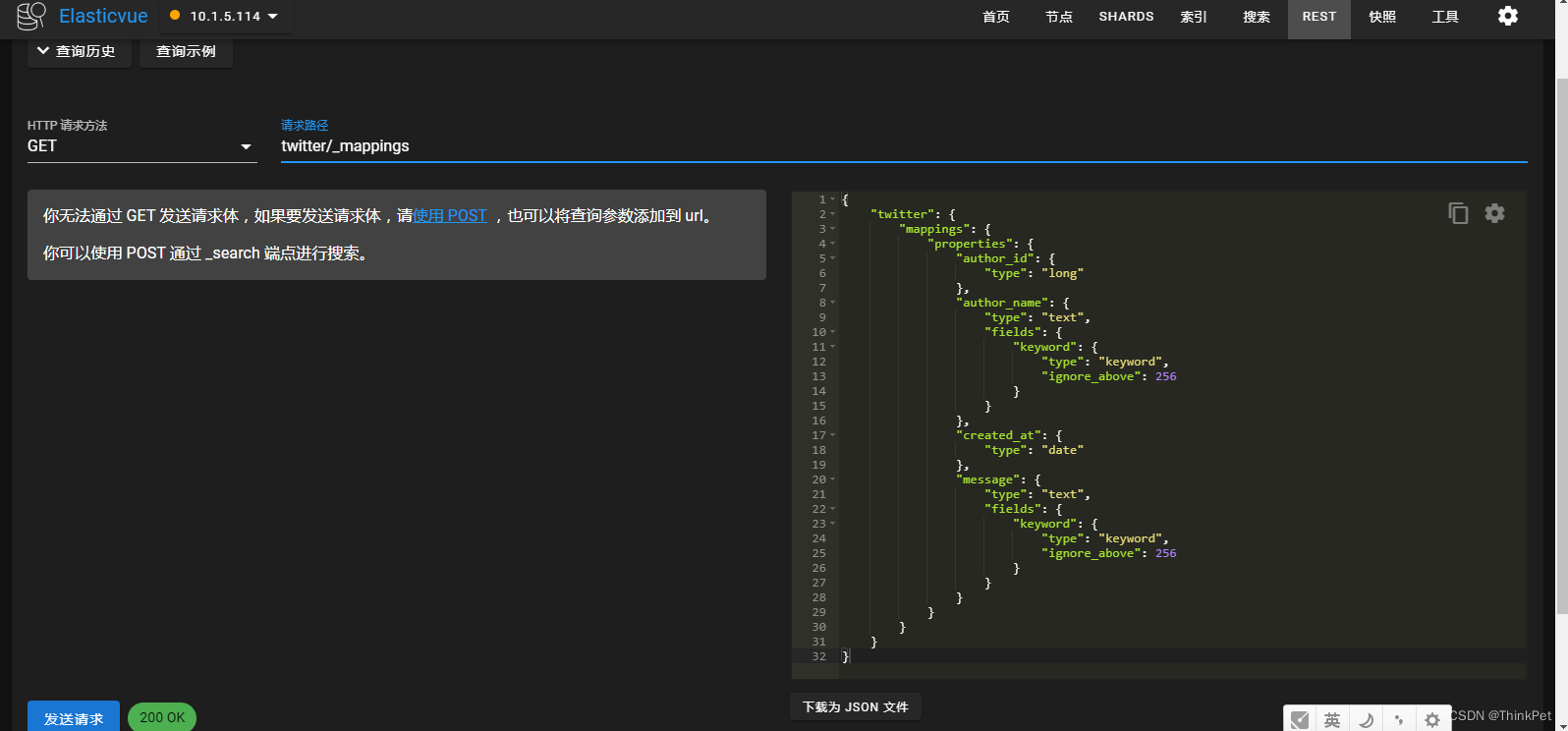Screen dimensions: 1568x731
Task: Open the 搜索 search tab
Action: [1257, 17]
